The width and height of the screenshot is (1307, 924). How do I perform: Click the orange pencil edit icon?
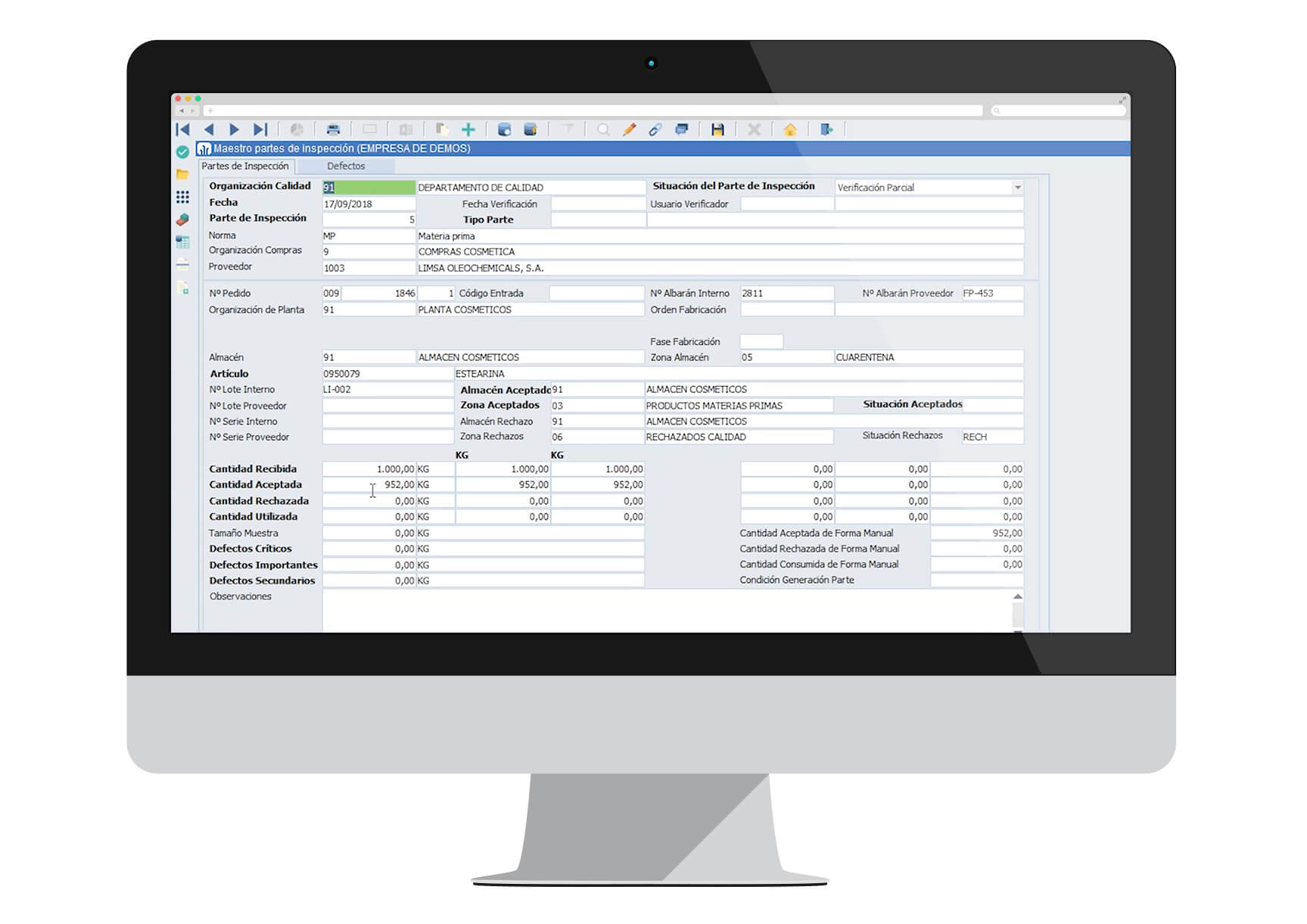tap(629, 129)
